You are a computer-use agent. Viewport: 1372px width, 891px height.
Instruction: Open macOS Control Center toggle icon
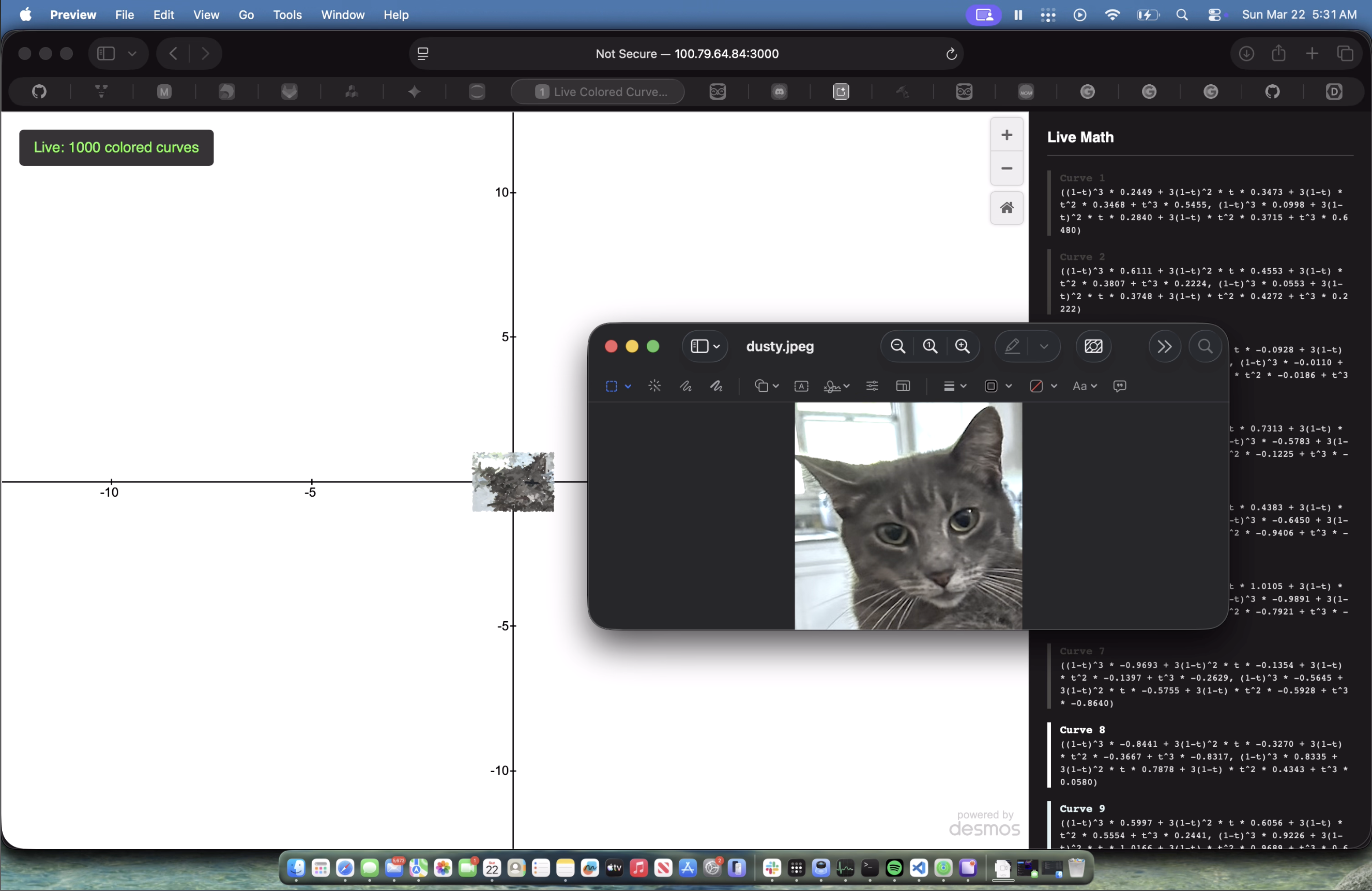(1215, 15)
